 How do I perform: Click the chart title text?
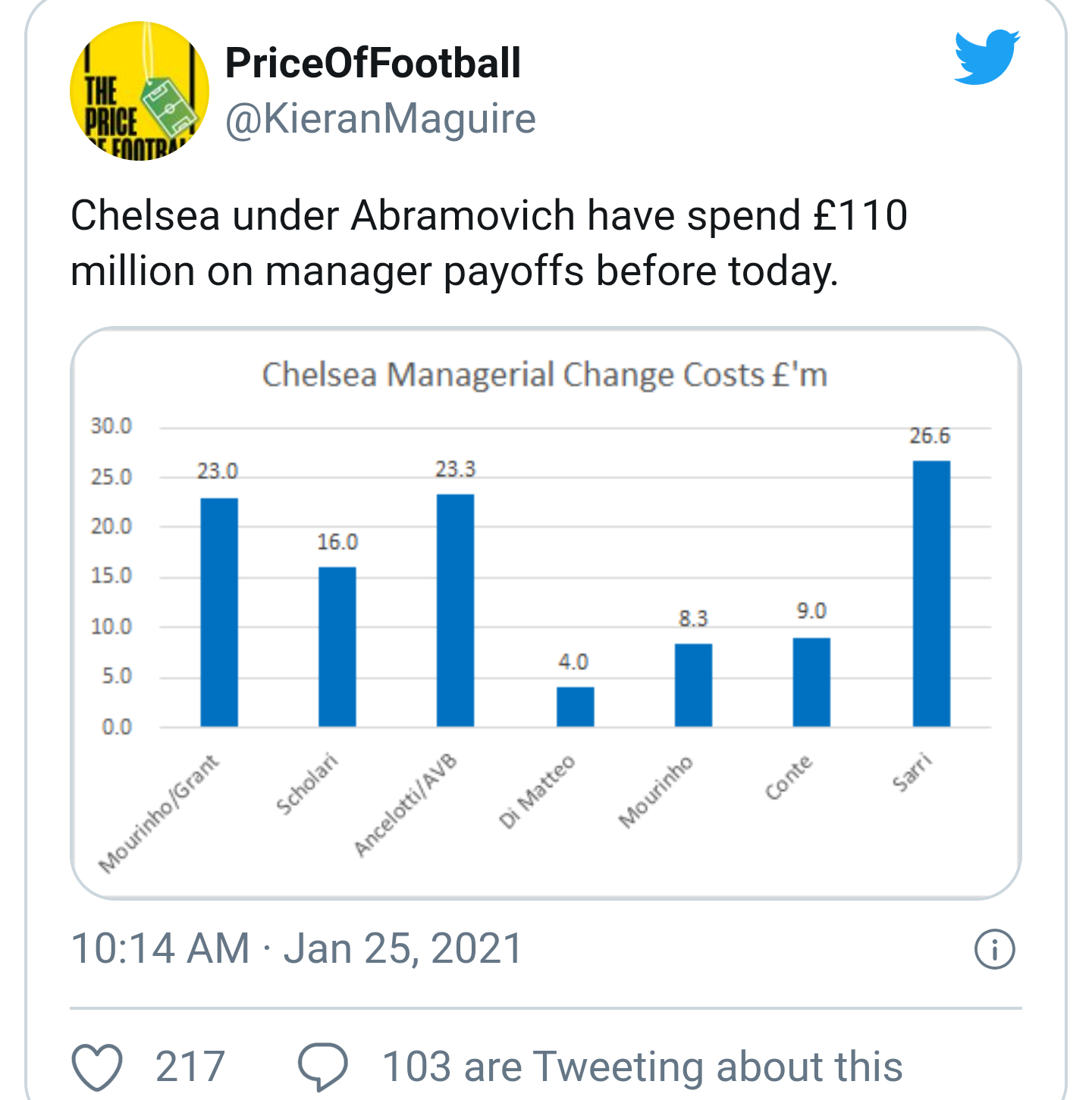pyautogui.click(x=544, y=375)
